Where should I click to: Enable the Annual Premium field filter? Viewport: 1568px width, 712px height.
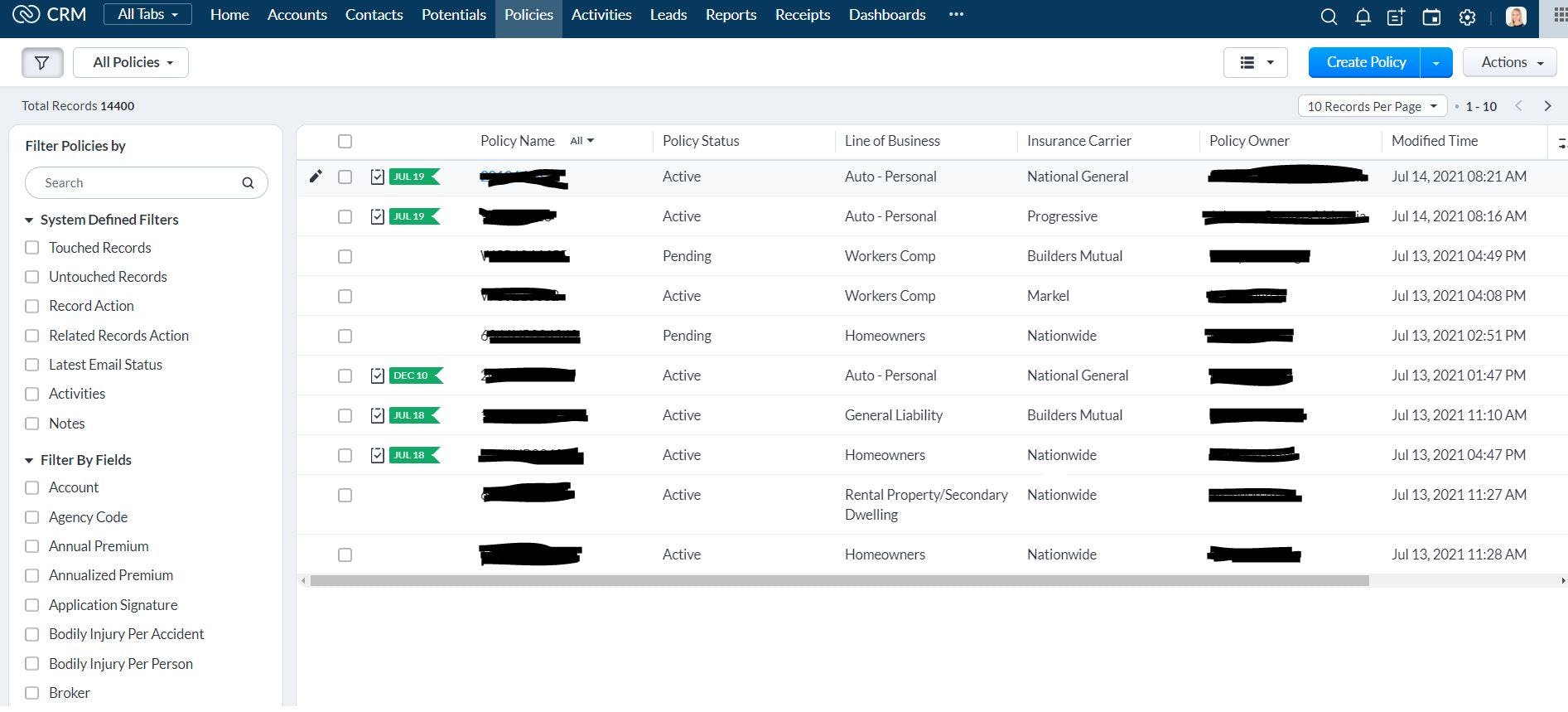pyautogui.click(x=32, y=546)
